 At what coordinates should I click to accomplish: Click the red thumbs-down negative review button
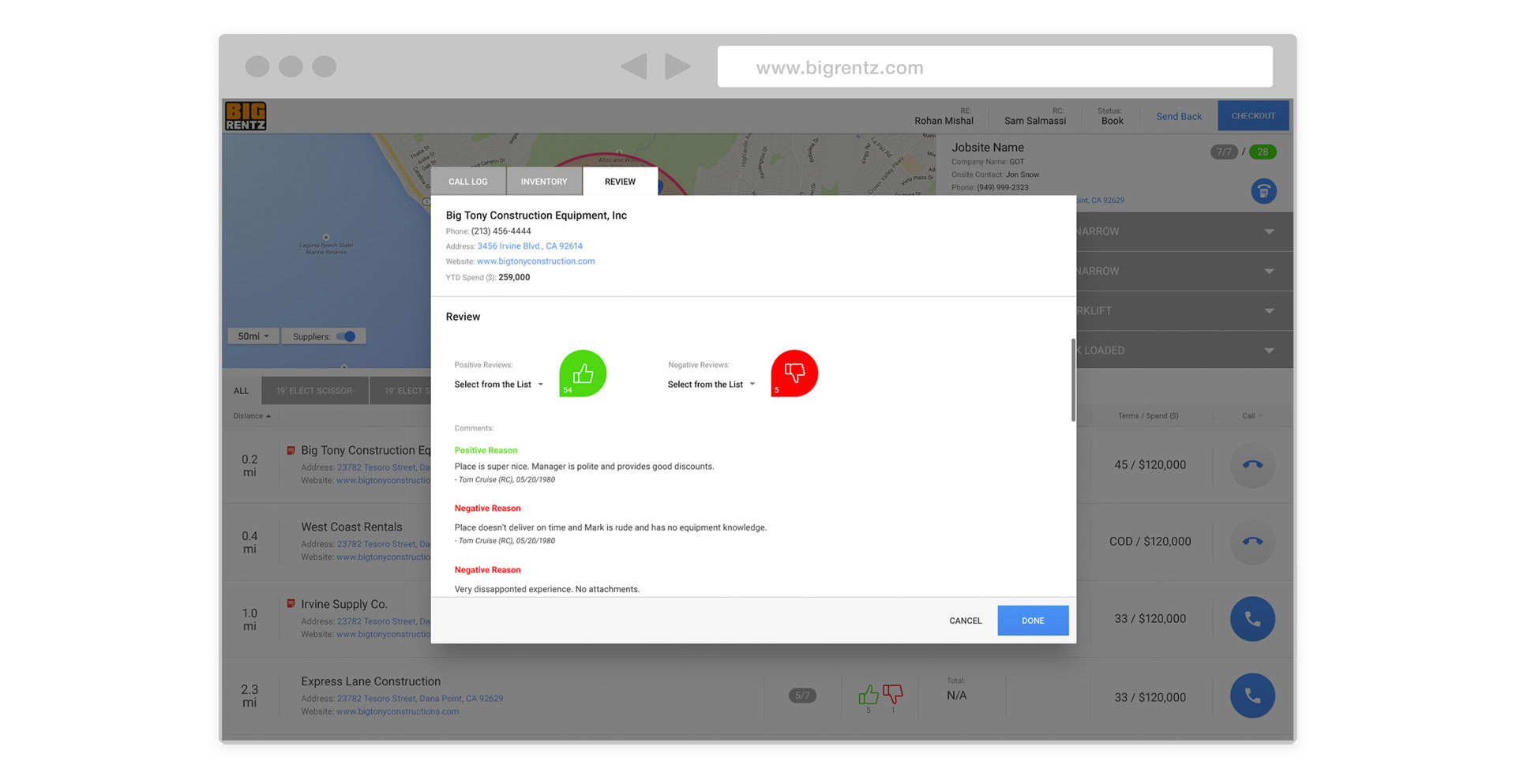coord(794,373)
